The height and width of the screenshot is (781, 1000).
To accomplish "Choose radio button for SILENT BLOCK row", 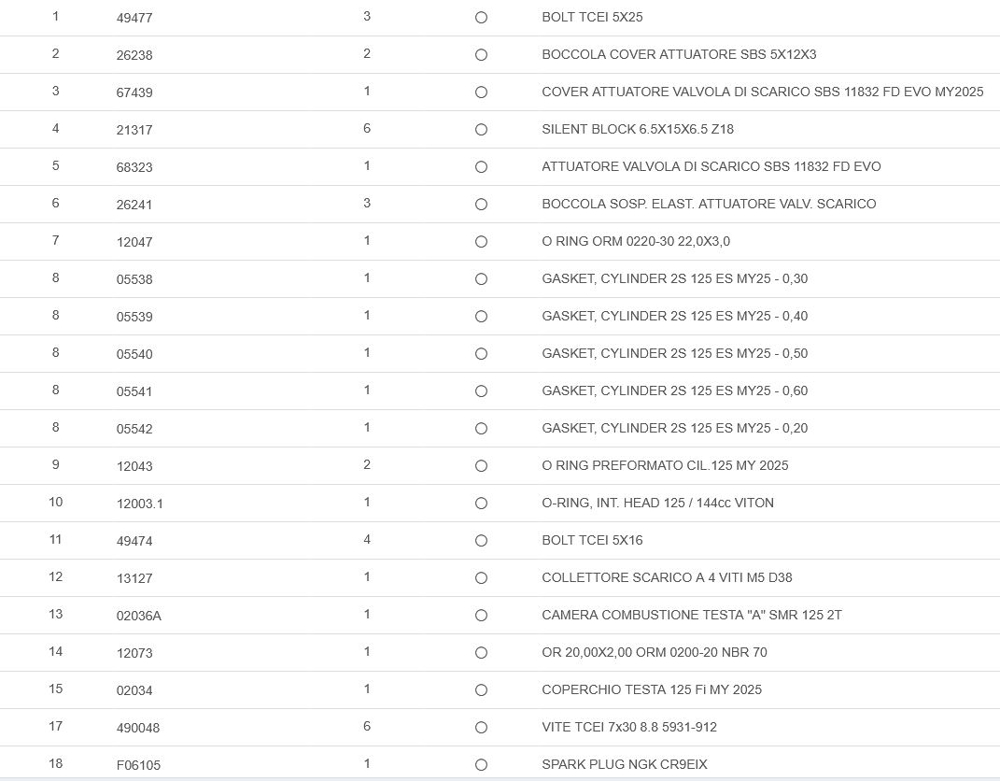I will (481, 130).
